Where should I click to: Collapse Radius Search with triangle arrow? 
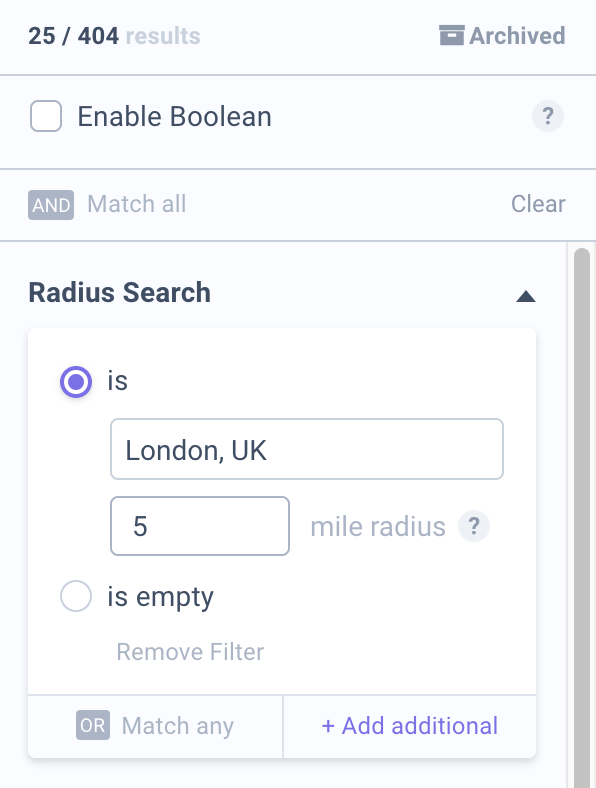coord(526,297)
